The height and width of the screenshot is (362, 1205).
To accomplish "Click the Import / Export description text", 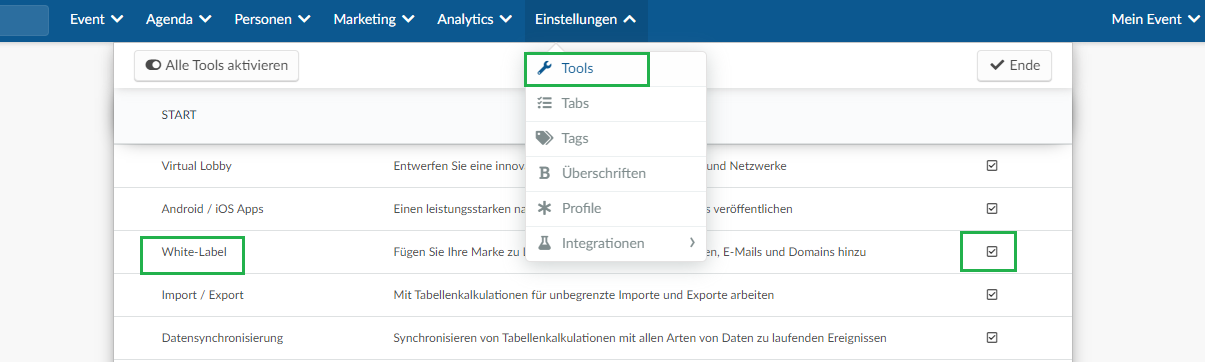I will [x=583, y=295].
